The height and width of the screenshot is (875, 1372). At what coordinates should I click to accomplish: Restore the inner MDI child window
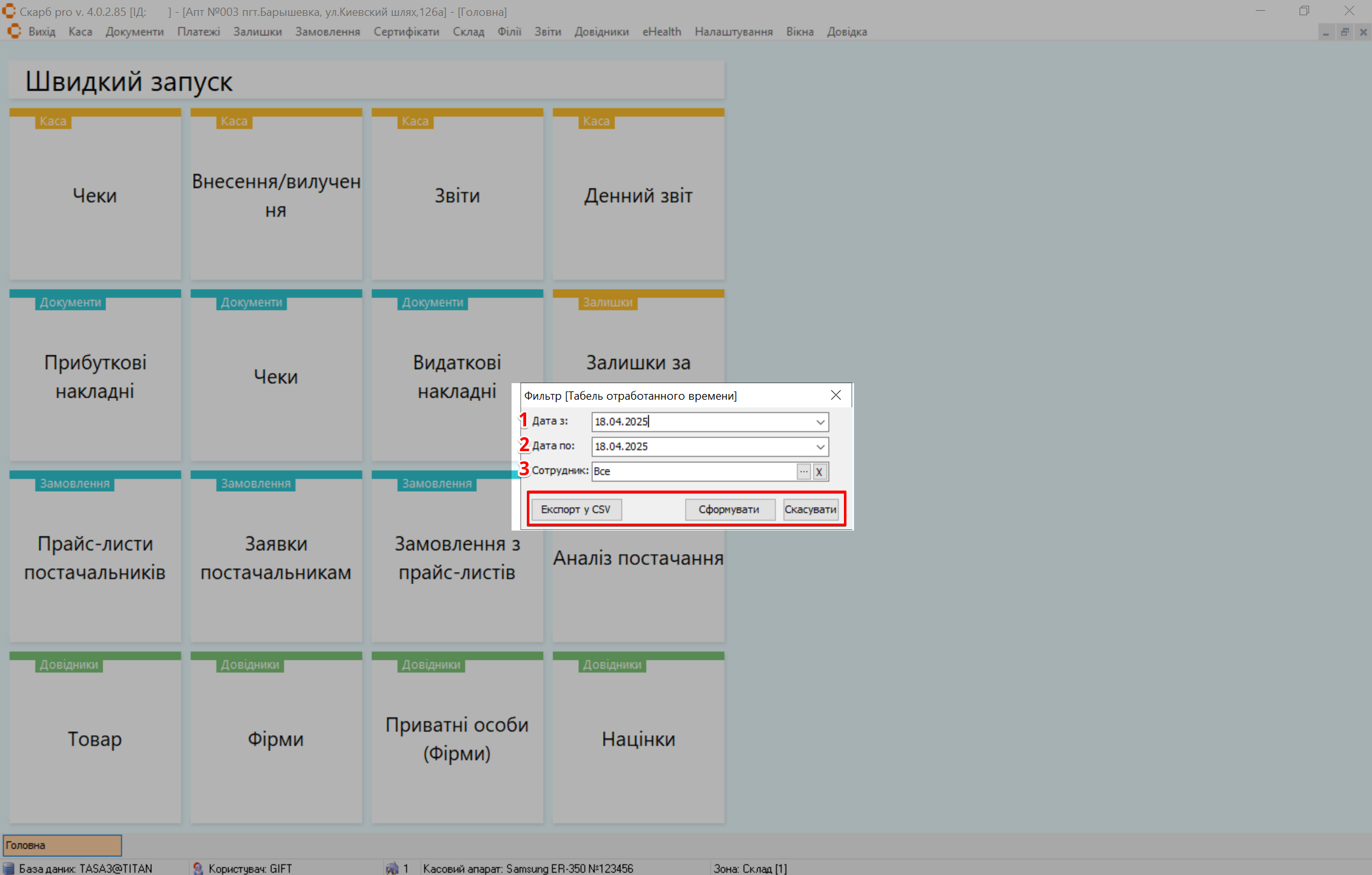(x=1345, y=32)
